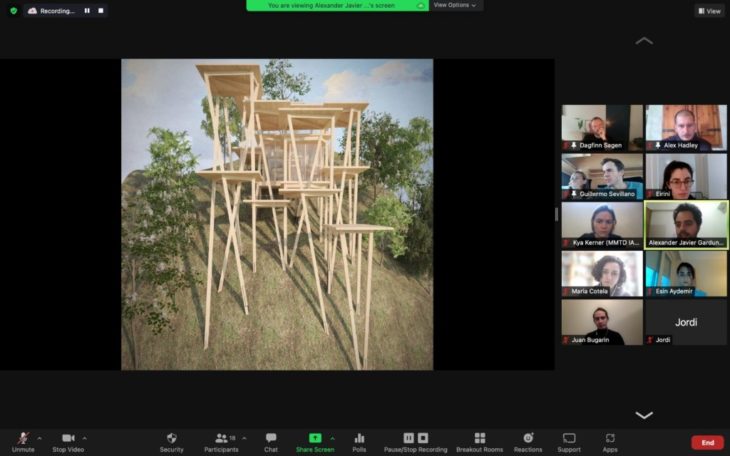The image size is (730, 456).
Task: Open the View Options dropdown
Action: pos(456,5)
